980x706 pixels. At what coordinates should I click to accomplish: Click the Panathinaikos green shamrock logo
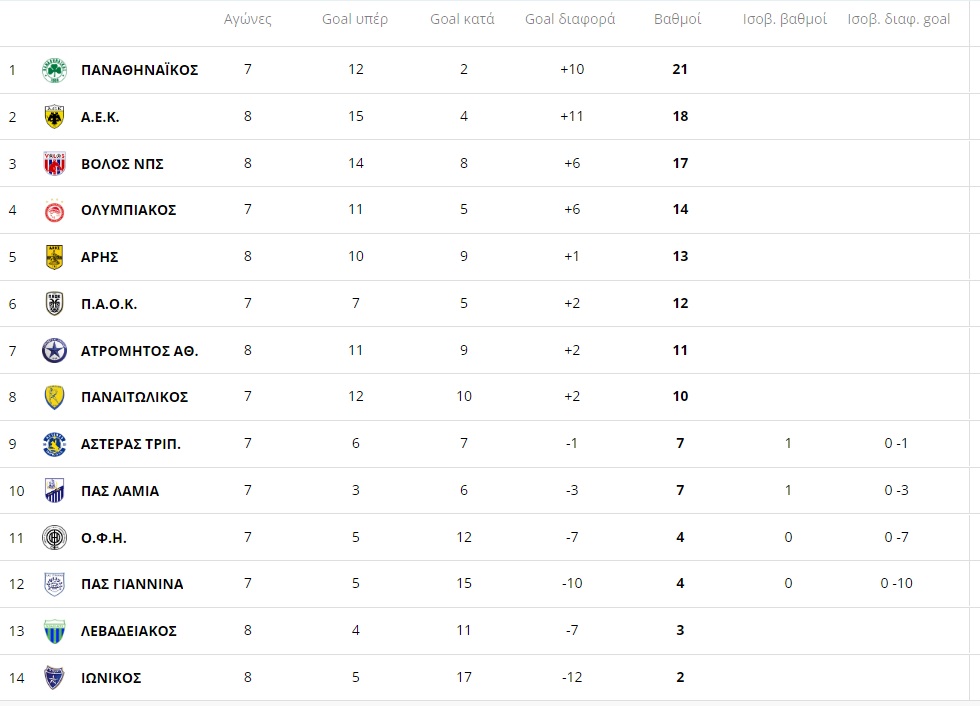click(x=54, y=70)
